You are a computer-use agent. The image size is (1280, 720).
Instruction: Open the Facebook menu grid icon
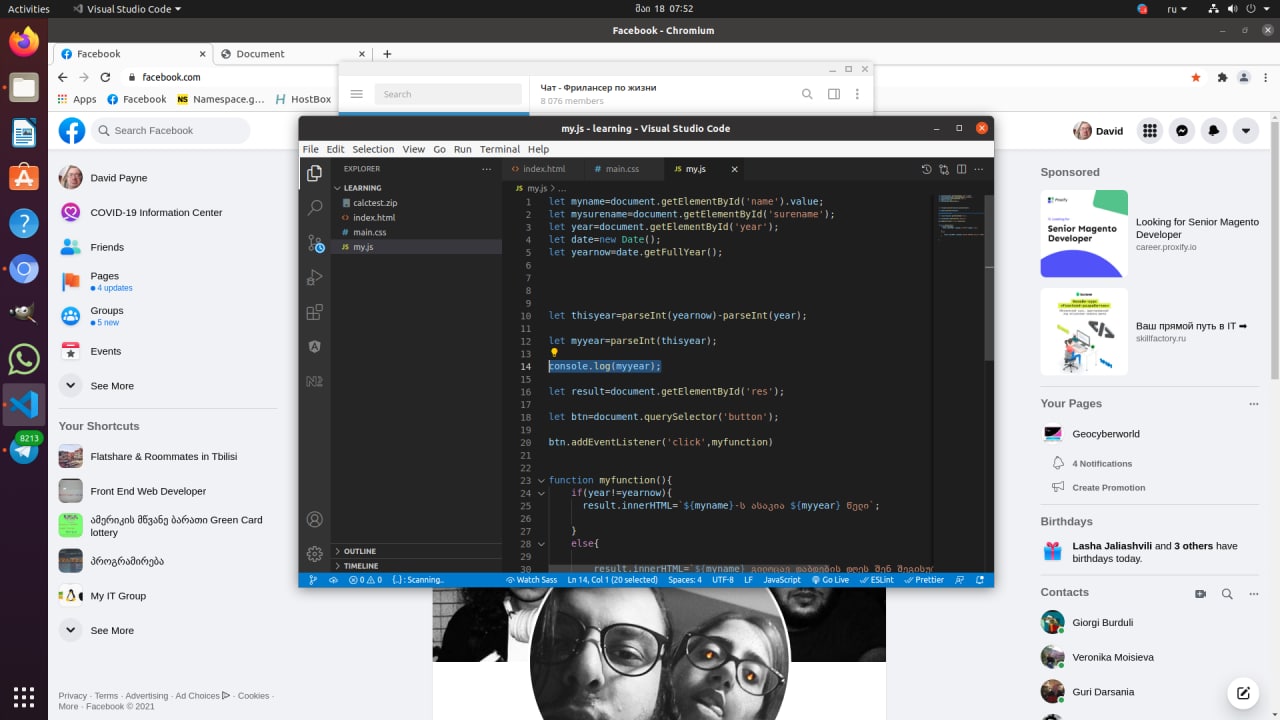pos(1150,131)
